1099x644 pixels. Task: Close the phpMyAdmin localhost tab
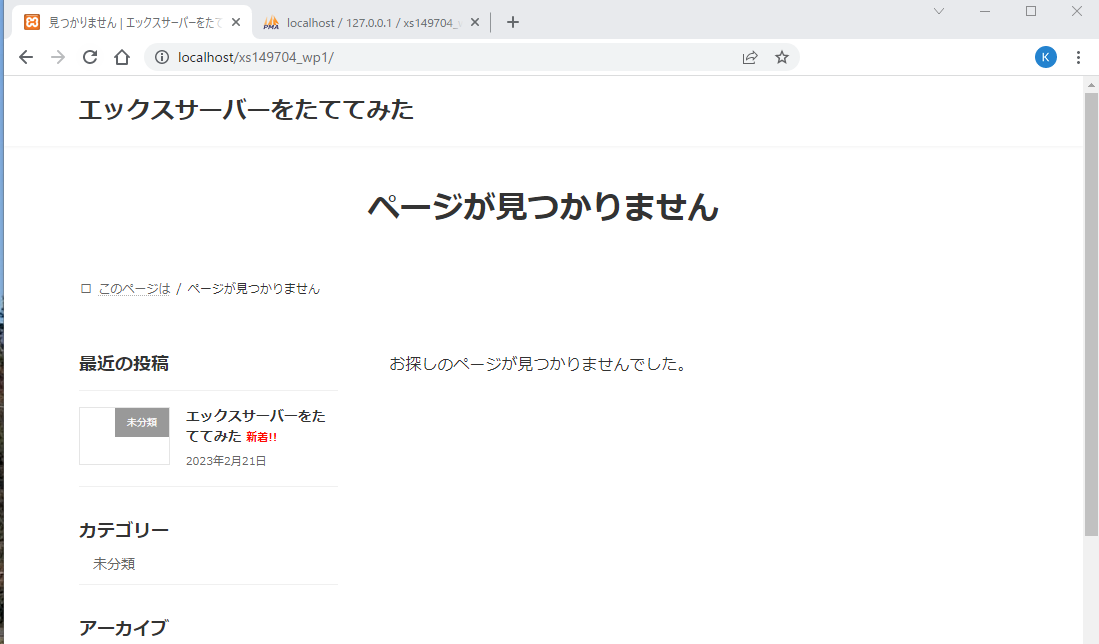[x=475, y=22]
